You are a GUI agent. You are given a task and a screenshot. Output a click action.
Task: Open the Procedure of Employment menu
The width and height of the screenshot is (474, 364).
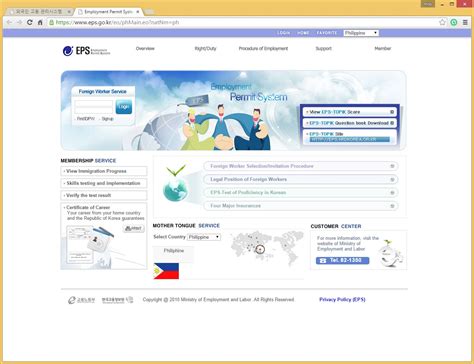263,49
